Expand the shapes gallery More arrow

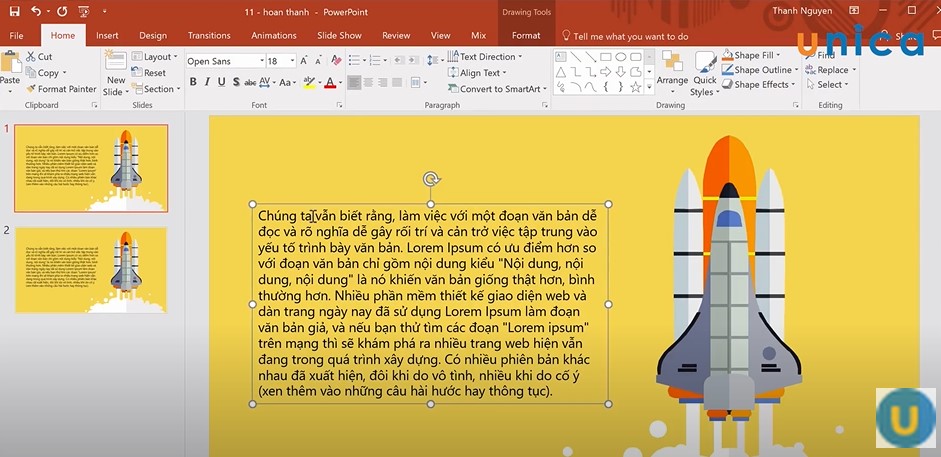click(x=649, y=88)
